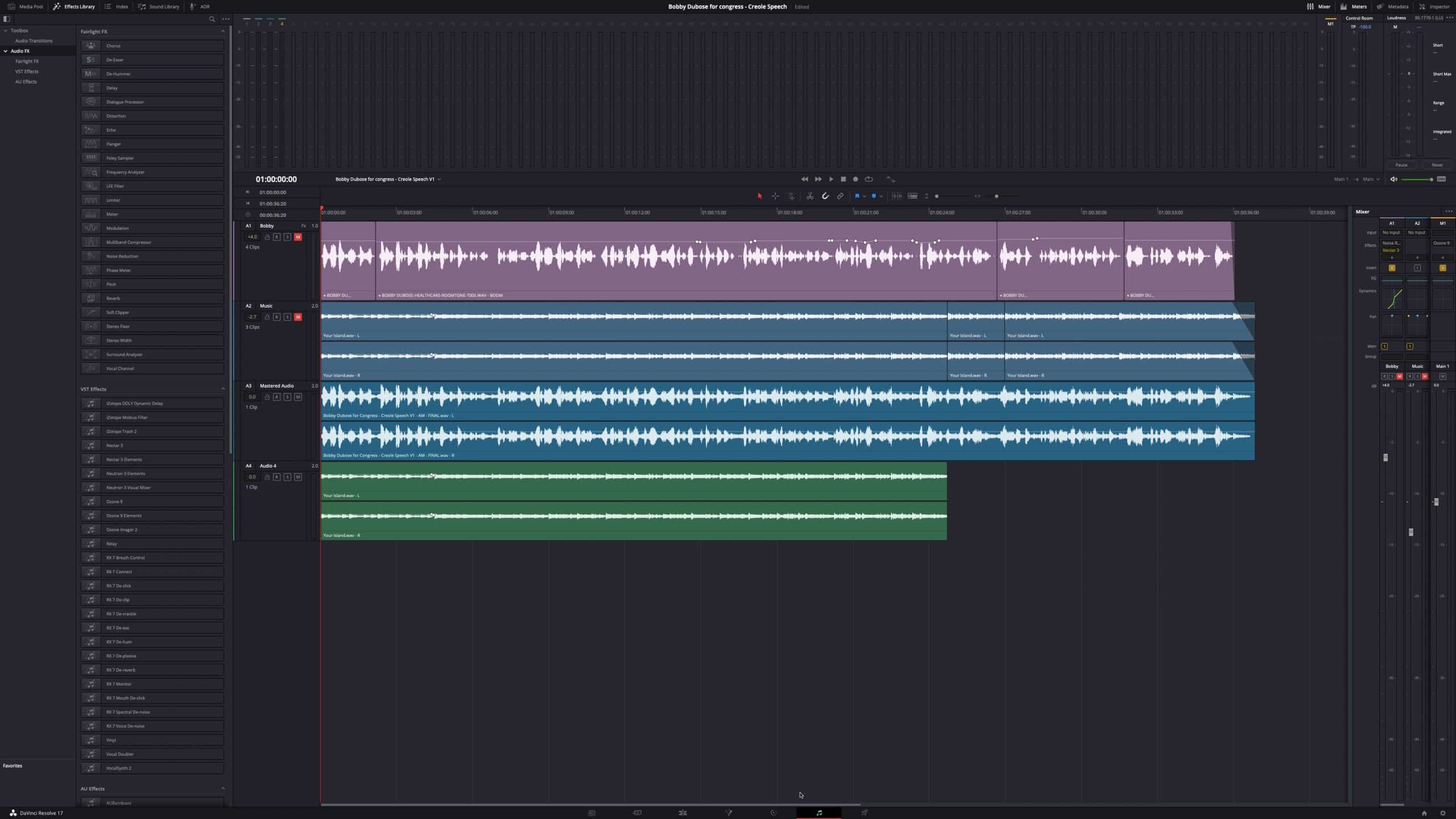
Task: Toggle the chain link selection icon
Action: pos(840,196)
